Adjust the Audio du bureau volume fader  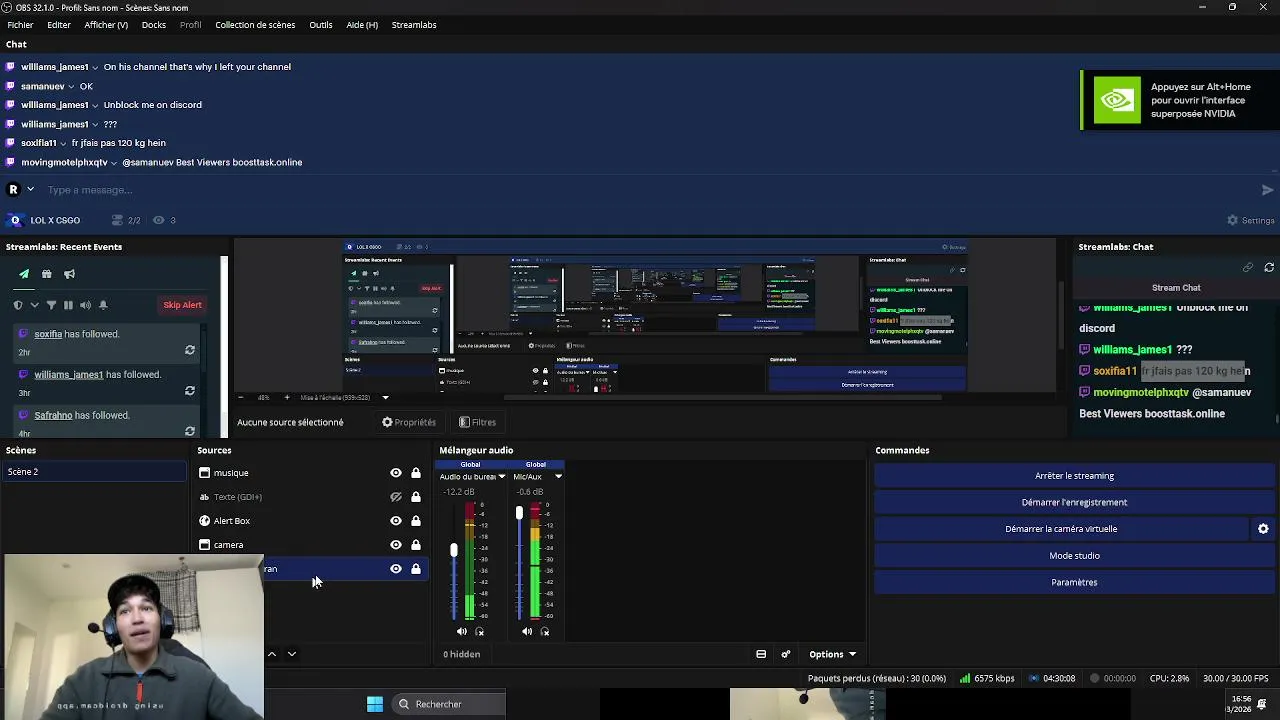(454, 551)
